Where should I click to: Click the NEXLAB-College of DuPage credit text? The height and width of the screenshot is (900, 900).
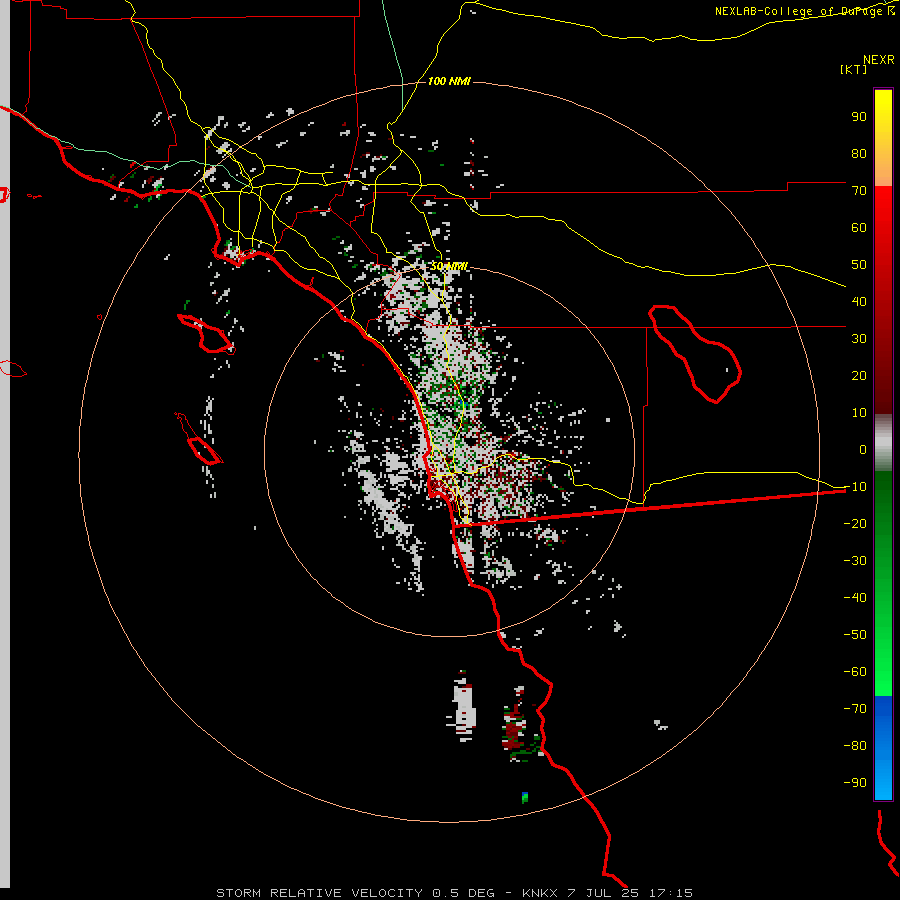click(804, 11)
